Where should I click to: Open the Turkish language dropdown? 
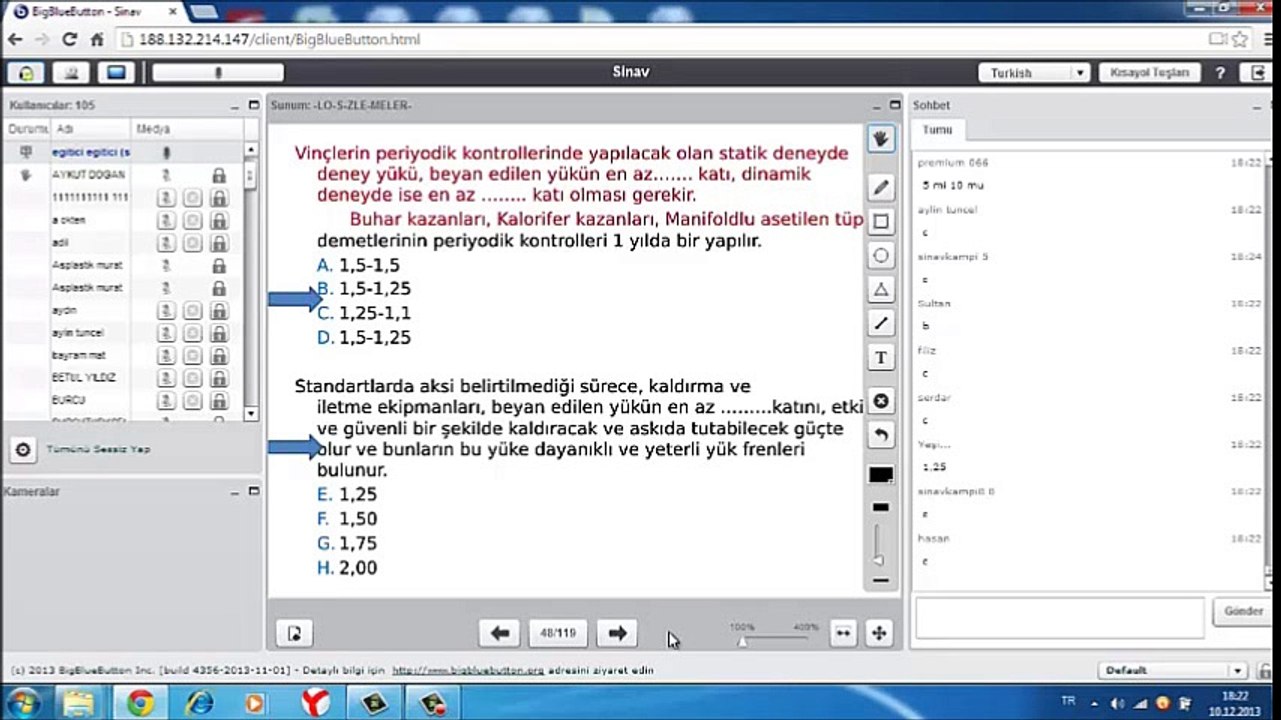[x=1034, y=73]
